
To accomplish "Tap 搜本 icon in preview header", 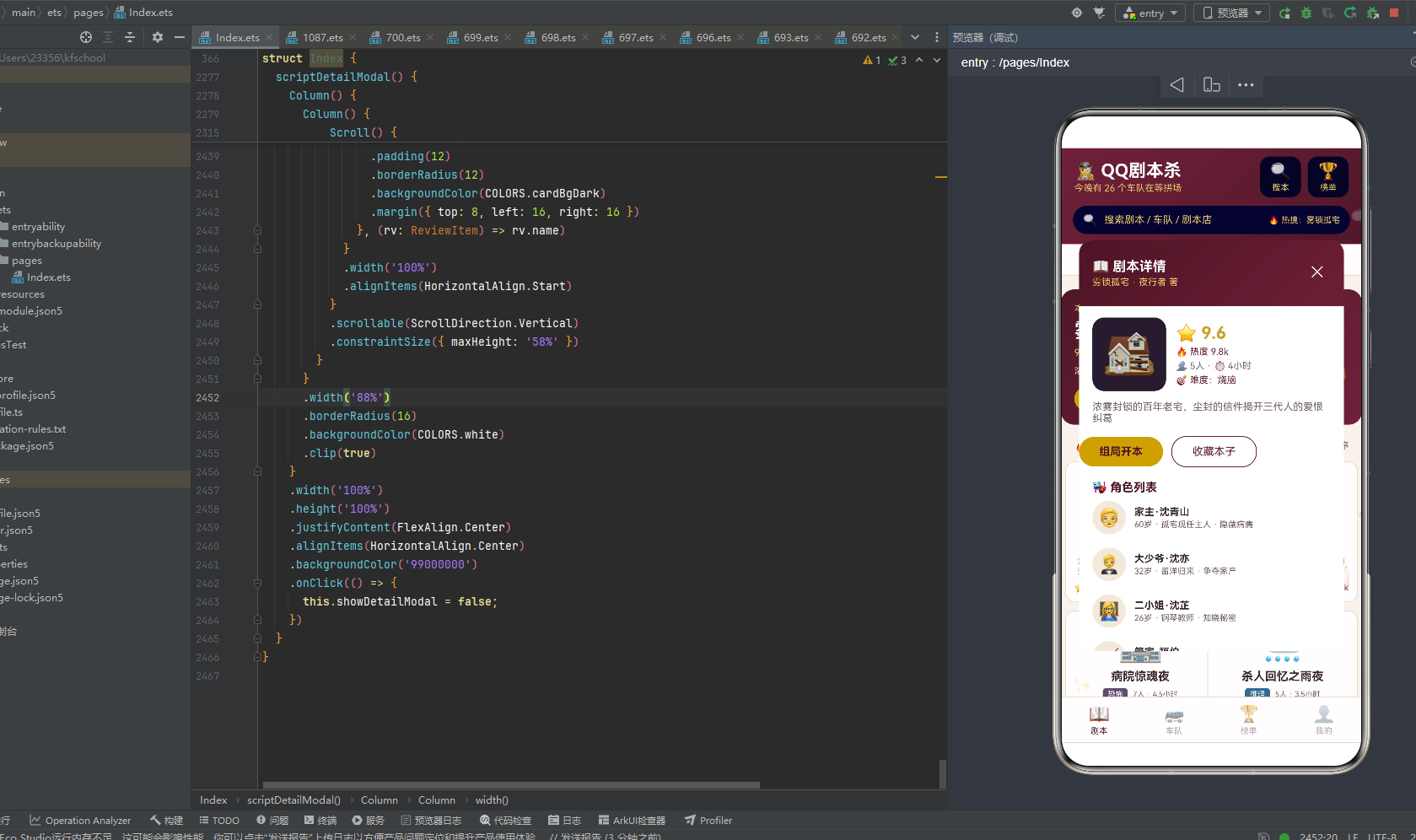I will coord(1279,176).
